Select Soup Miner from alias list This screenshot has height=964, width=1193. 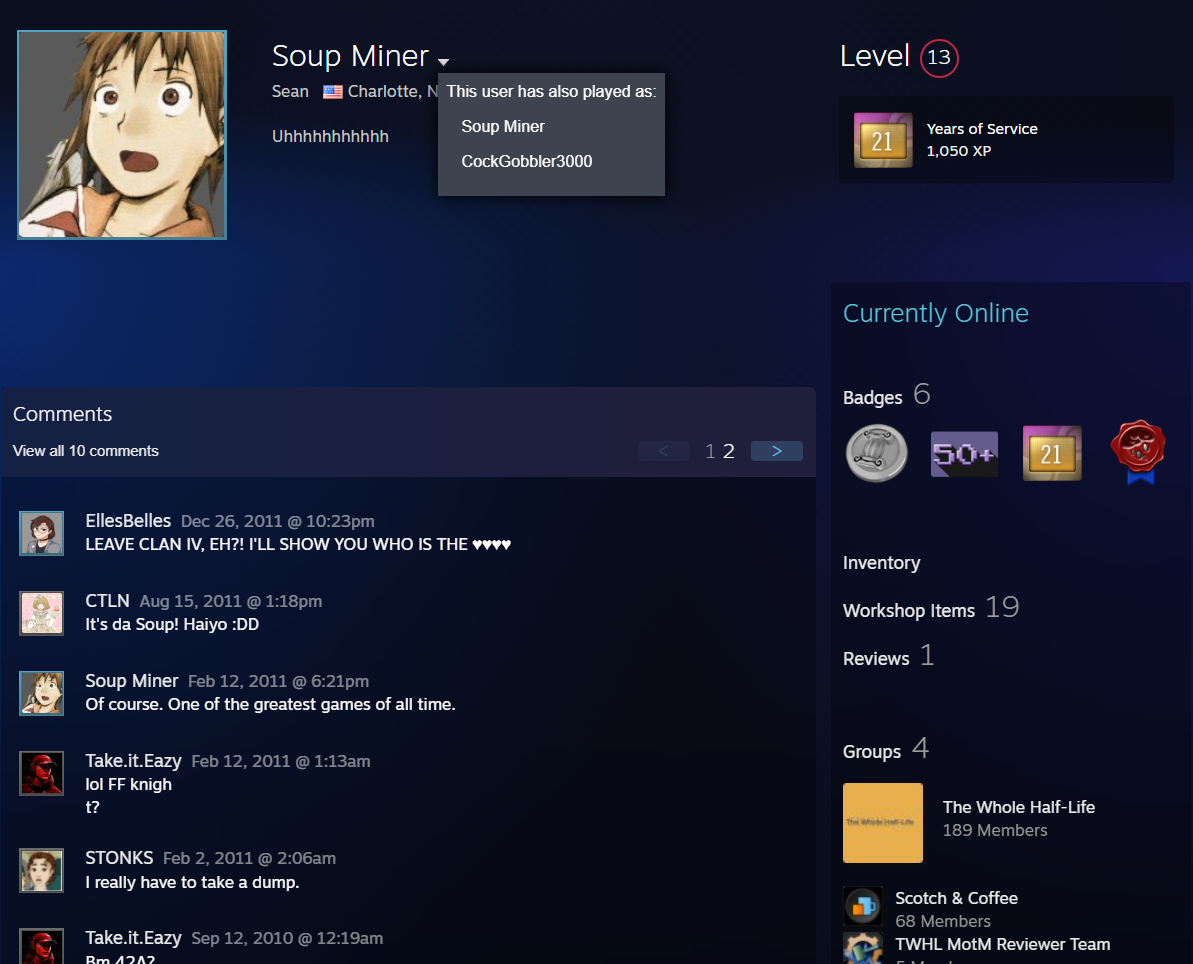(503, 127)
